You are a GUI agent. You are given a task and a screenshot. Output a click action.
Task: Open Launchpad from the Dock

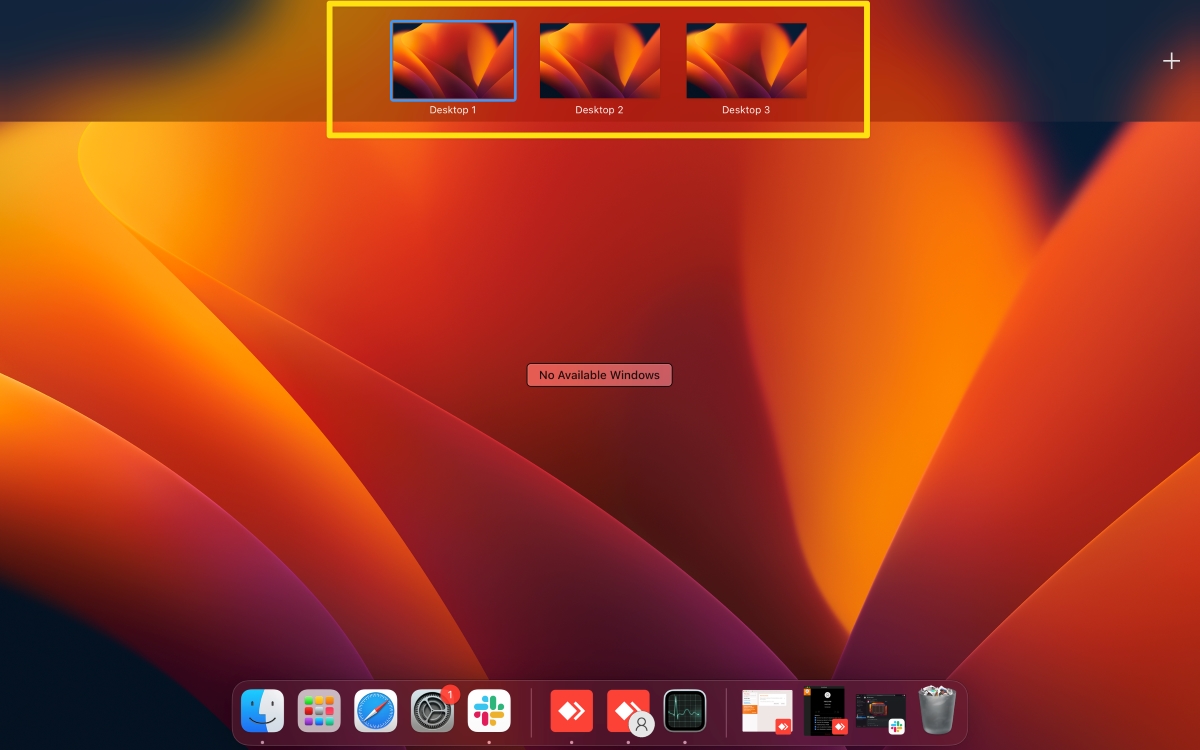[318, 711]
